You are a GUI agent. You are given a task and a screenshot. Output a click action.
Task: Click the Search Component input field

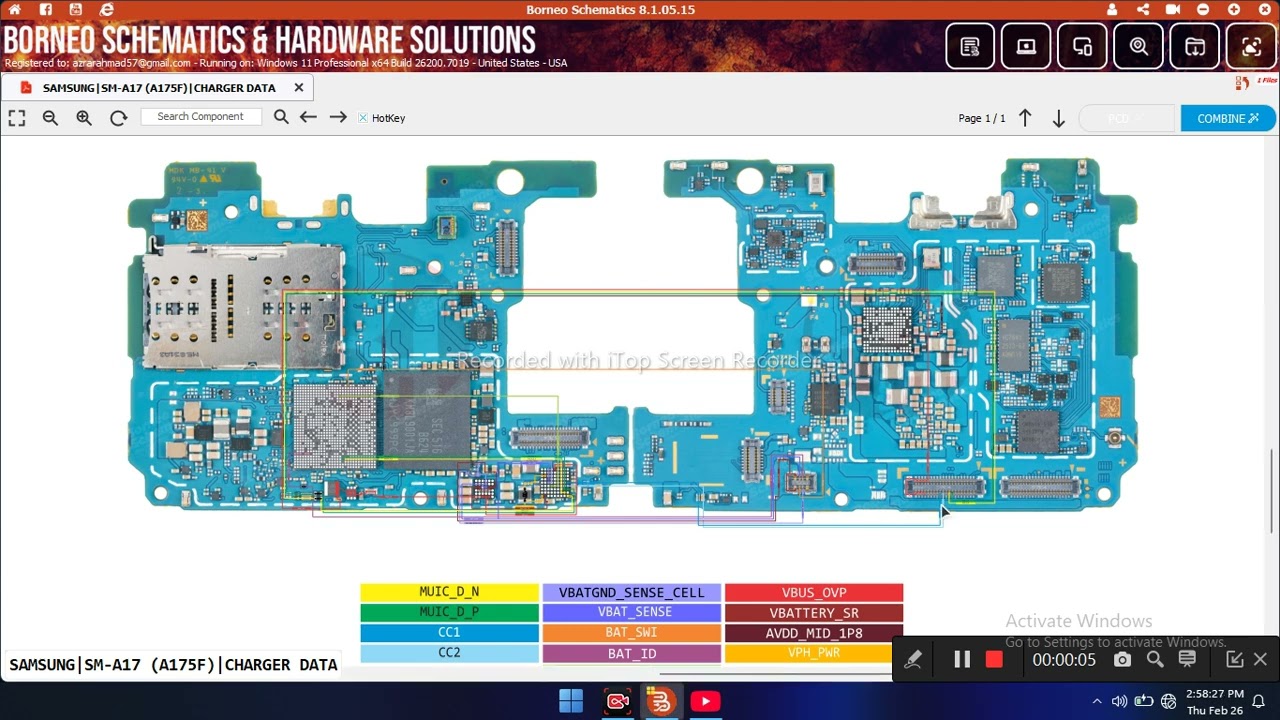point(201,117)
